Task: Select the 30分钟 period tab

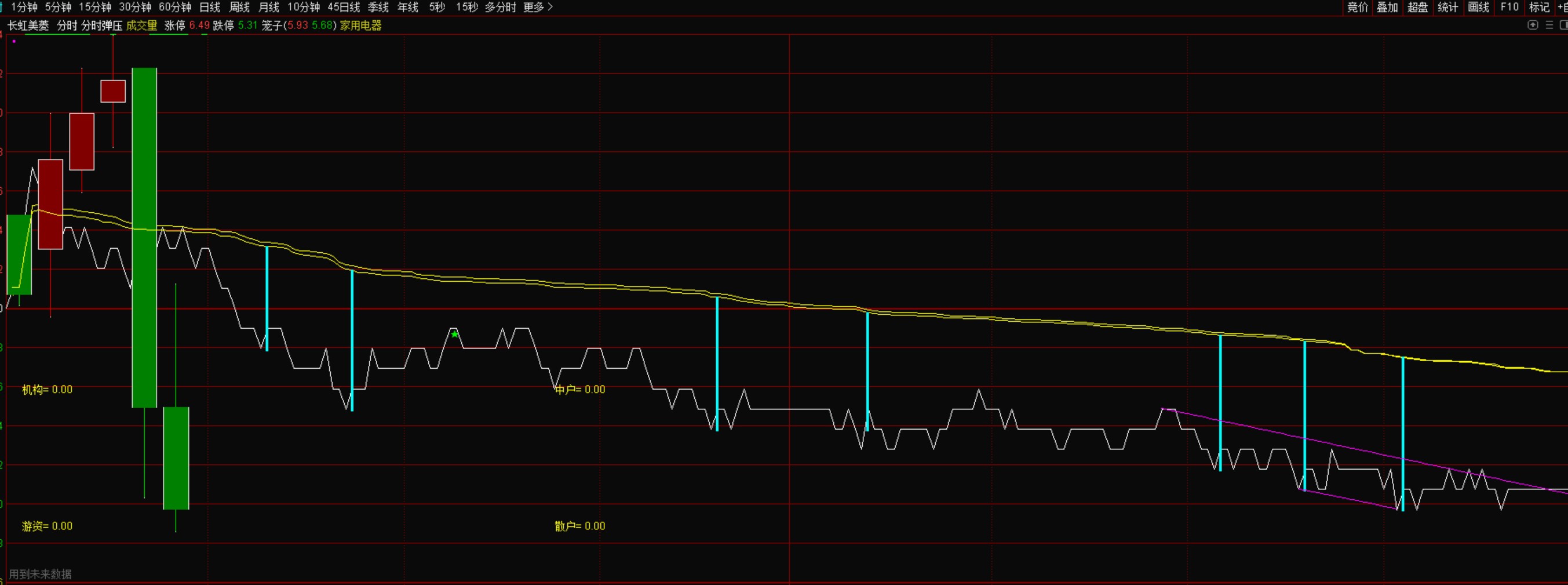Action: (x=135, y=8)
